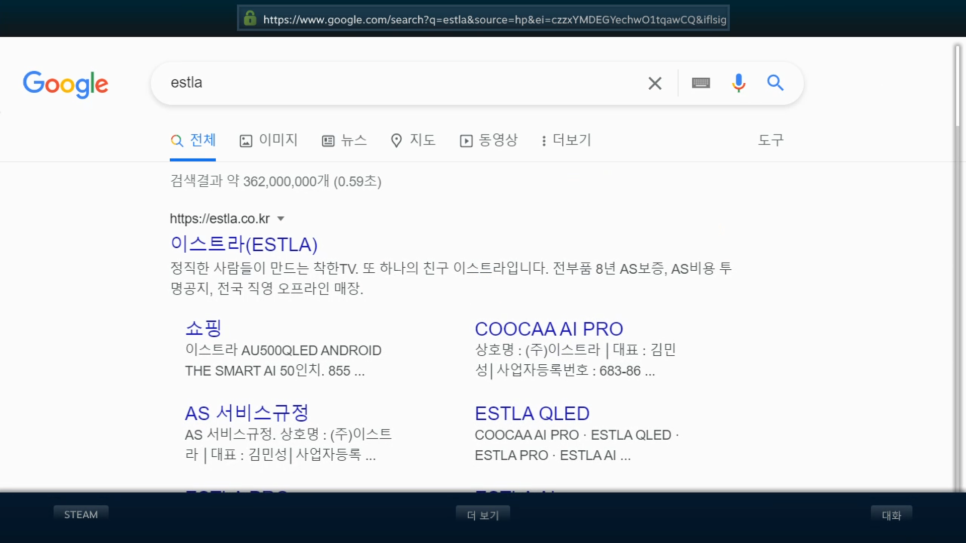Viewport: 966px width, 543px height.
Task: Click the Google logo
Action: 65,84
